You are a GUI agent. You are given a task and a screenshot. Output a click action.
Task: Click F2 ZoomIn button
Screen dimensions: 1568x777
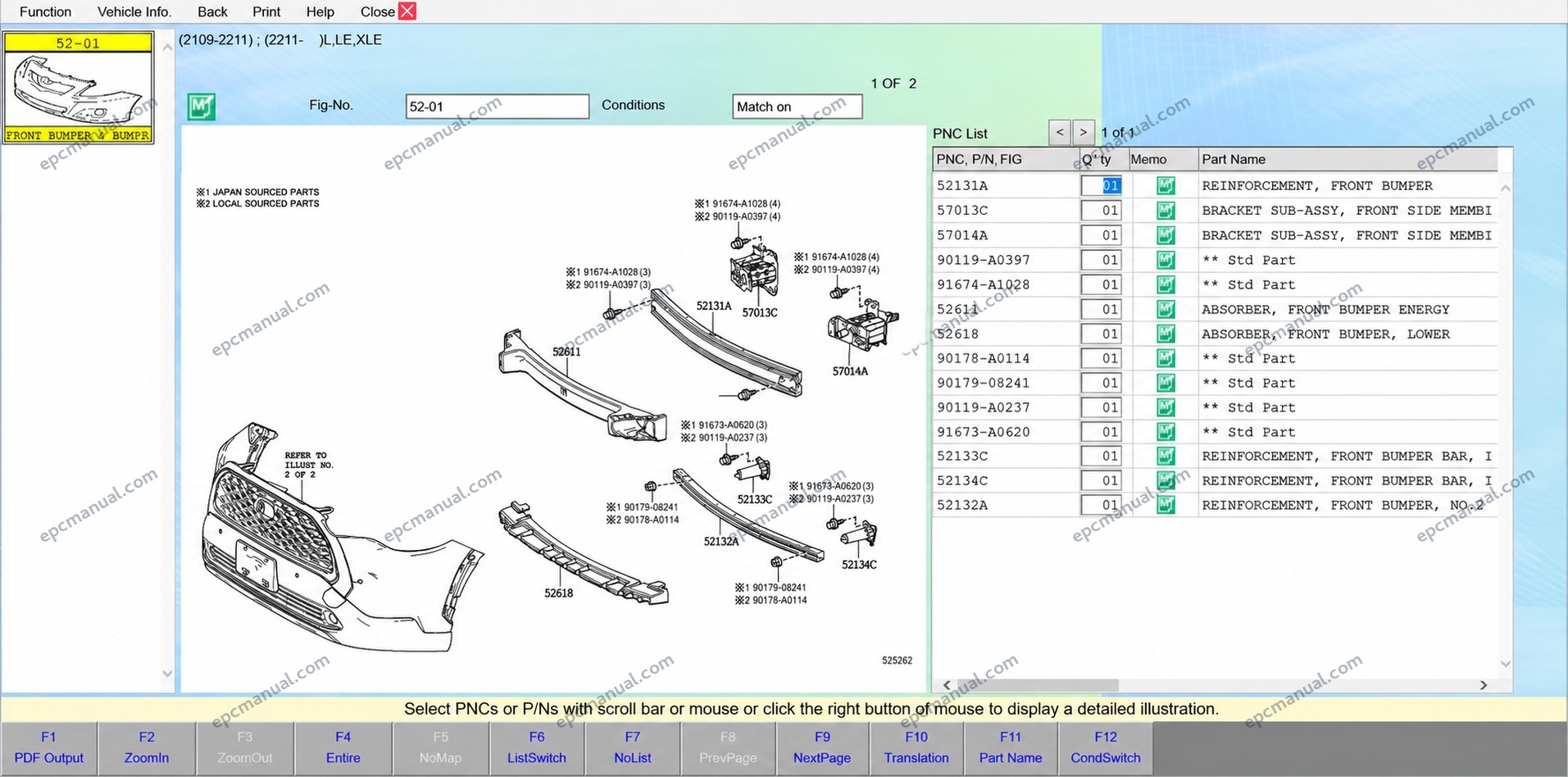[147, 747]
